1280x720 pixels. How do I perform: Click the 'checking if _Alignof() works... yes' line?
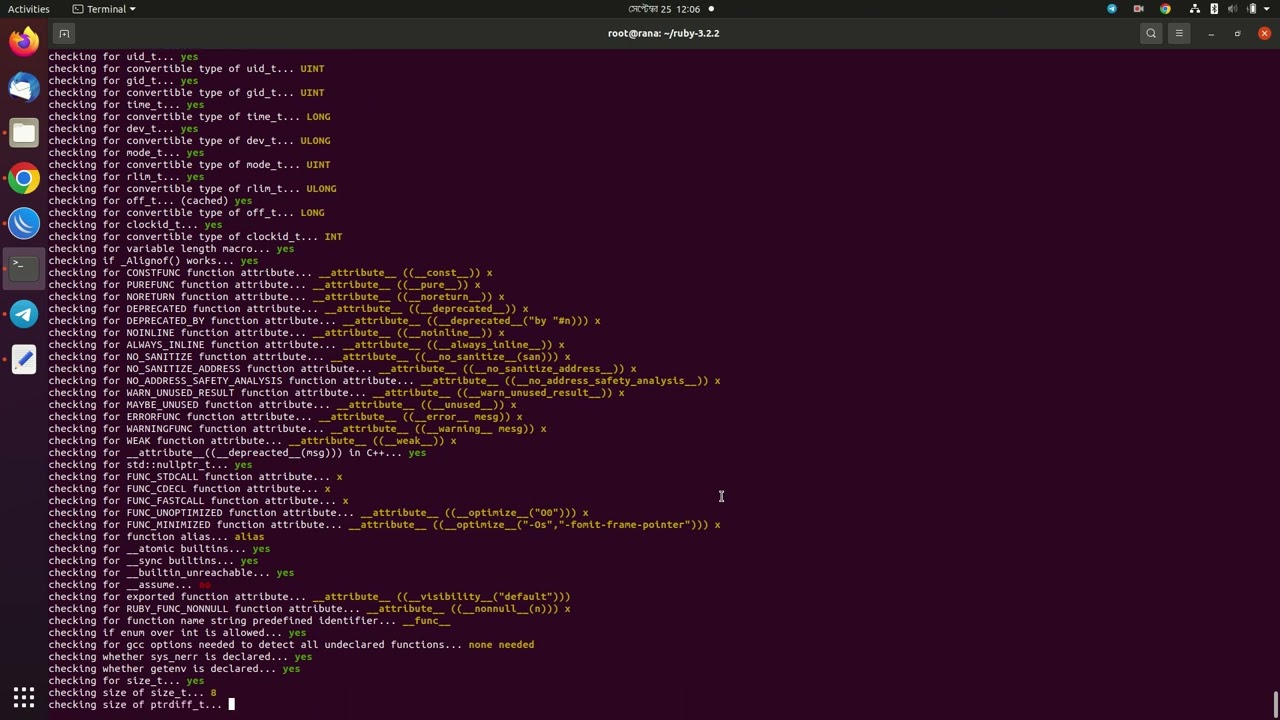153,261
